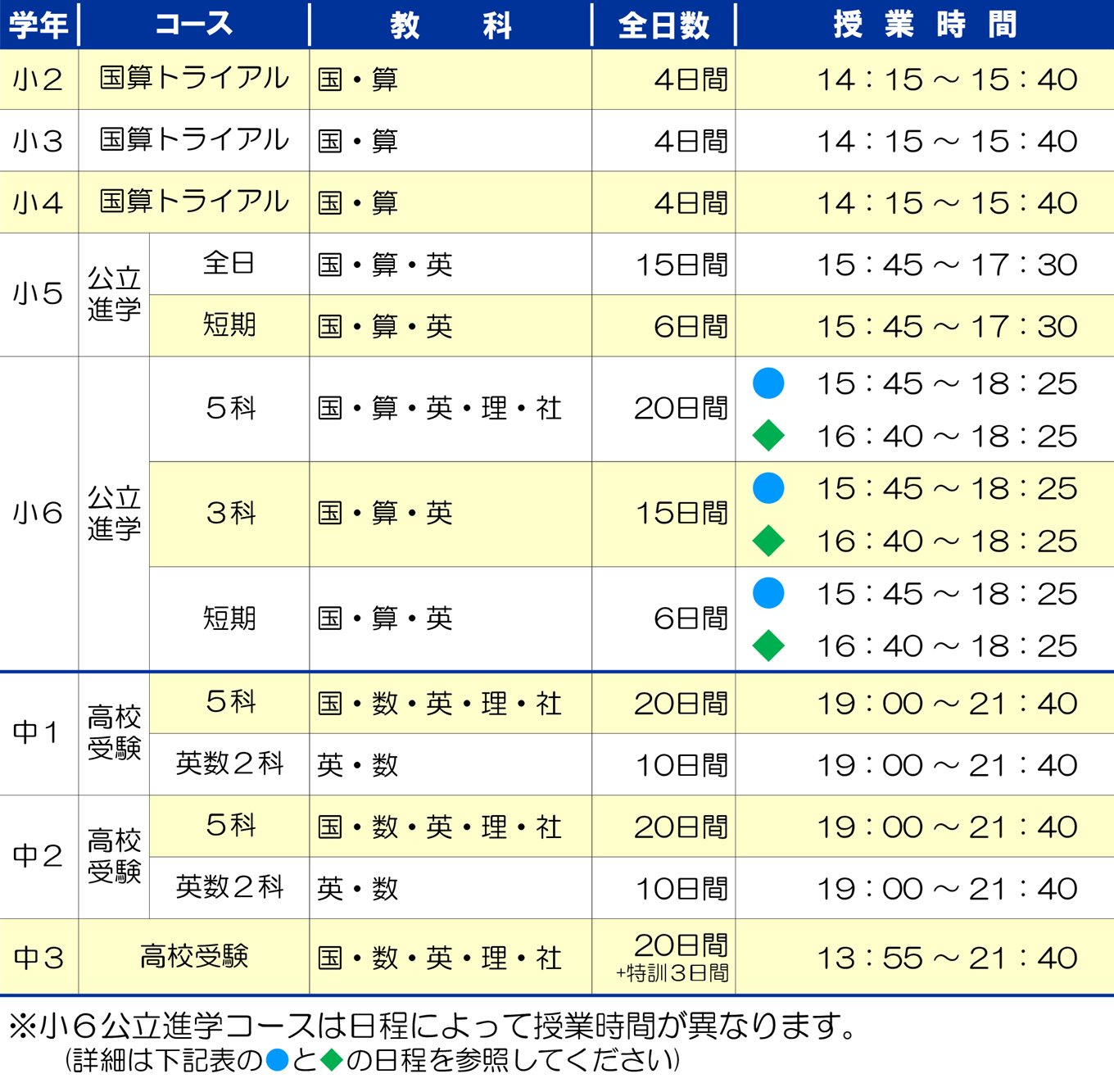Click 高校受験 next to 中2
This screenshot has width=1114, height=1092.
(x=114, y=857)
